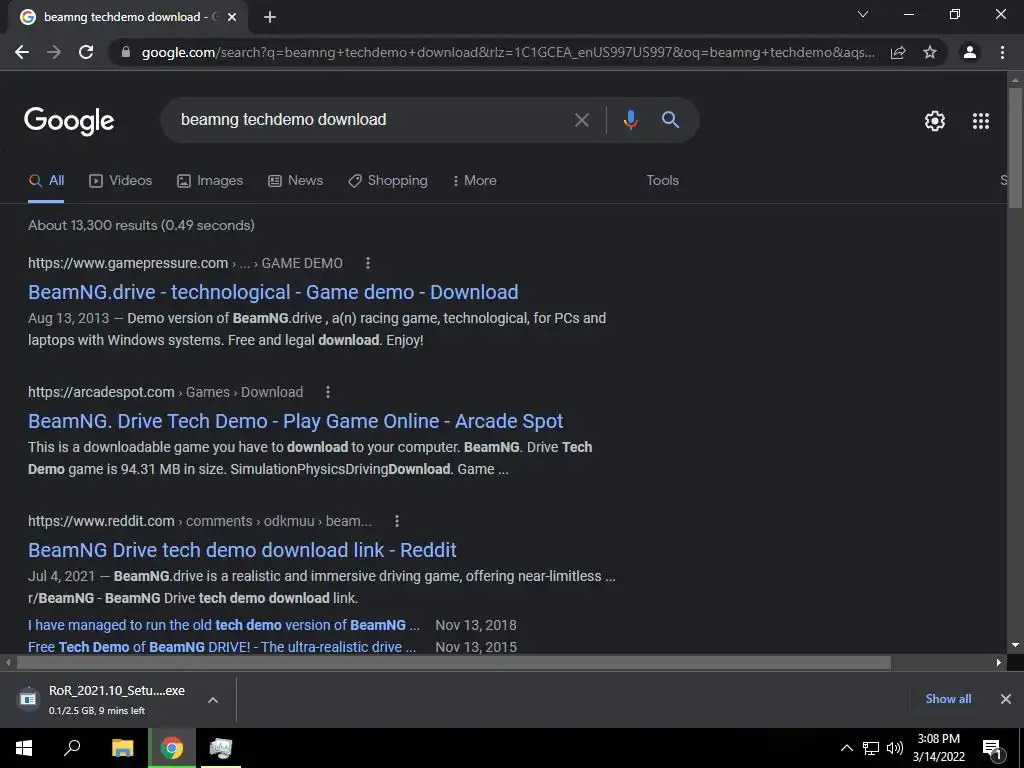Open the Chrome three-dot menu

tap(1002, 52)
